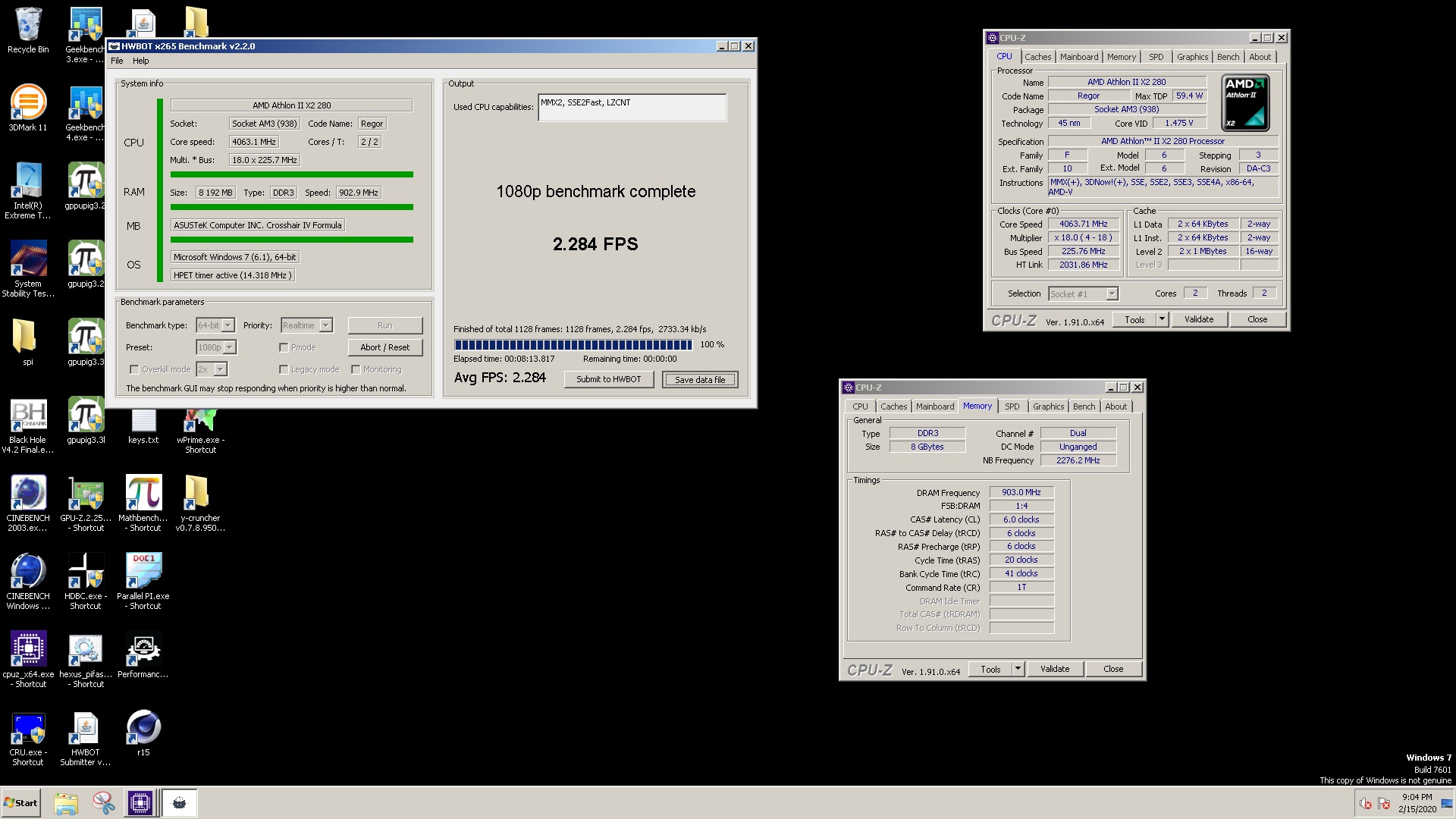This screenshot has width=1456, height=819.
Task: Launch HDBC.exe shortcut icon
Action: (86, 582)
